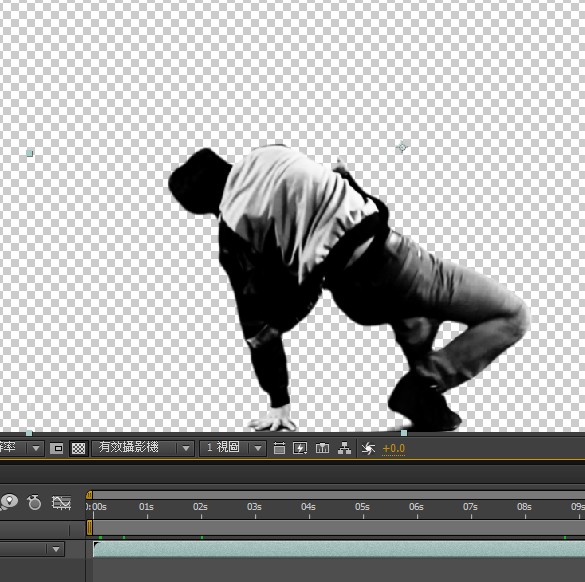585x582 pixels.
Task: Click the 05s mark on time ruler
Action: (x=362, y=507)
